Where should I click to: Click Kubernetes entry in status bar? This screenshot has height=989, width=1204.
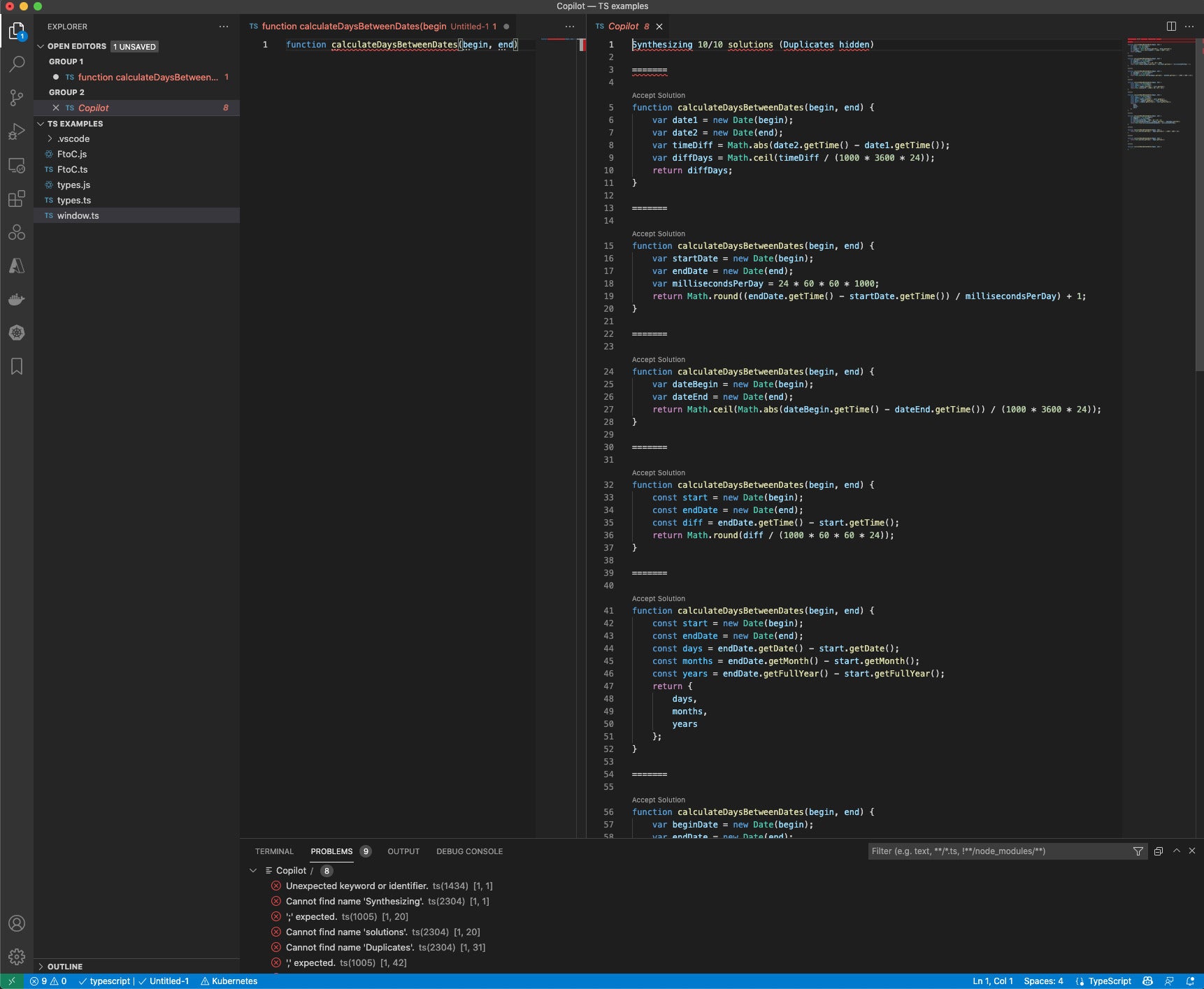coord(229,981)
